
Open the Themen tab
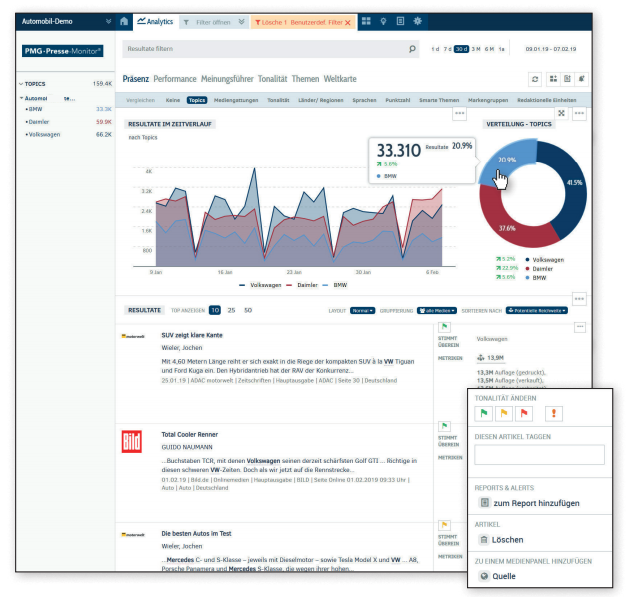point(306,79)
